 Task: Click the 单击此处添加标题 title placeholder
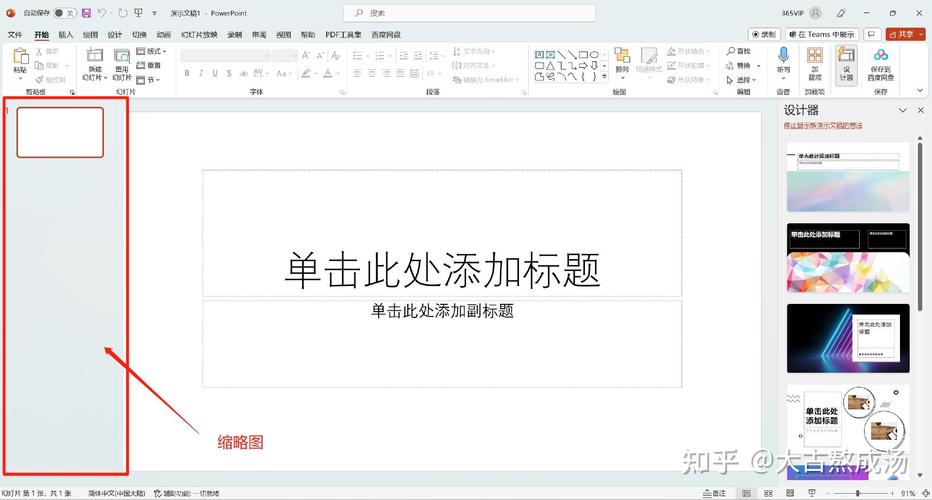pos(442,233)
